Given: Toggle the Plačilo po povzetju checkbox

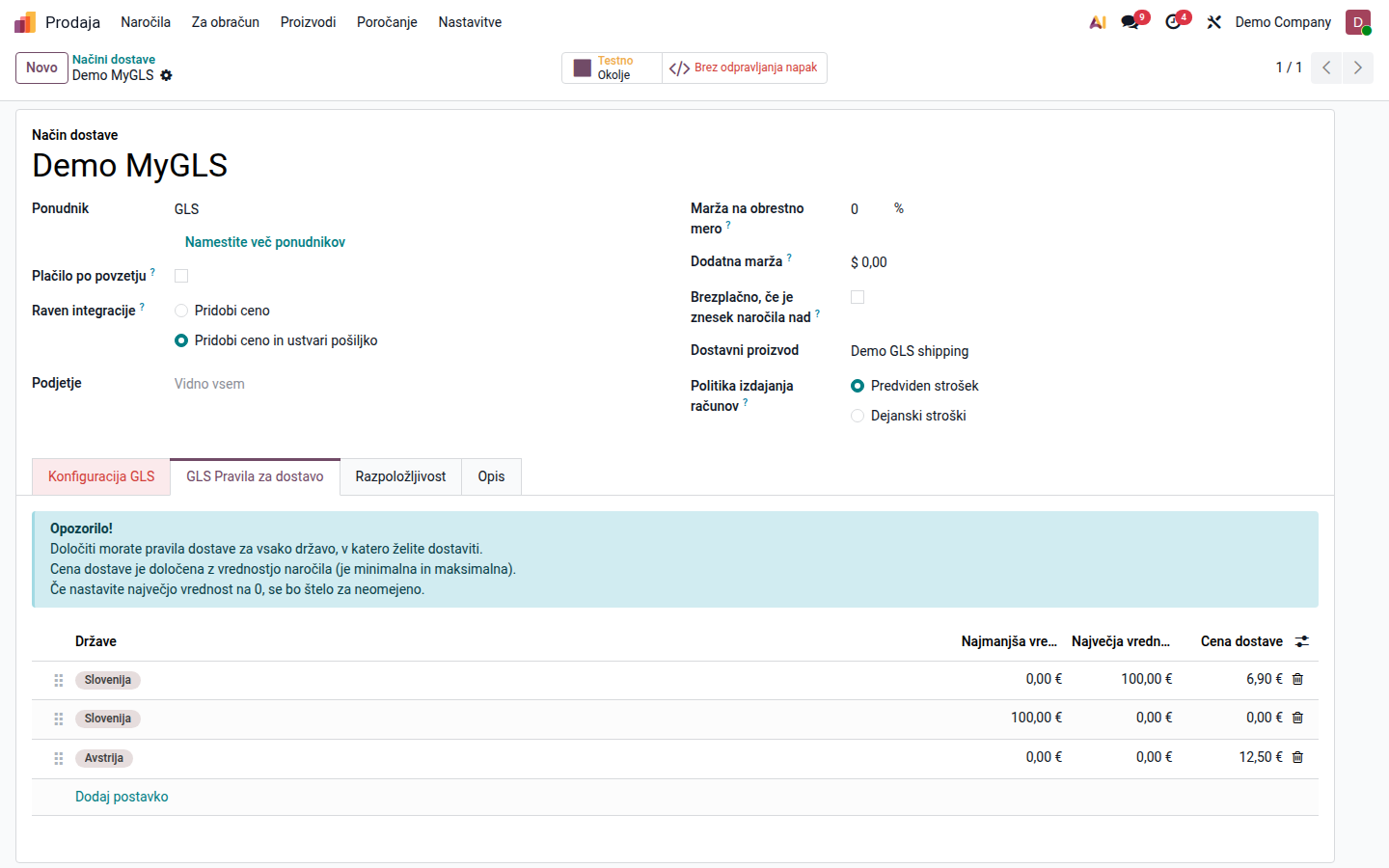Looking at the screenshot, I should [x=181, y=276].
